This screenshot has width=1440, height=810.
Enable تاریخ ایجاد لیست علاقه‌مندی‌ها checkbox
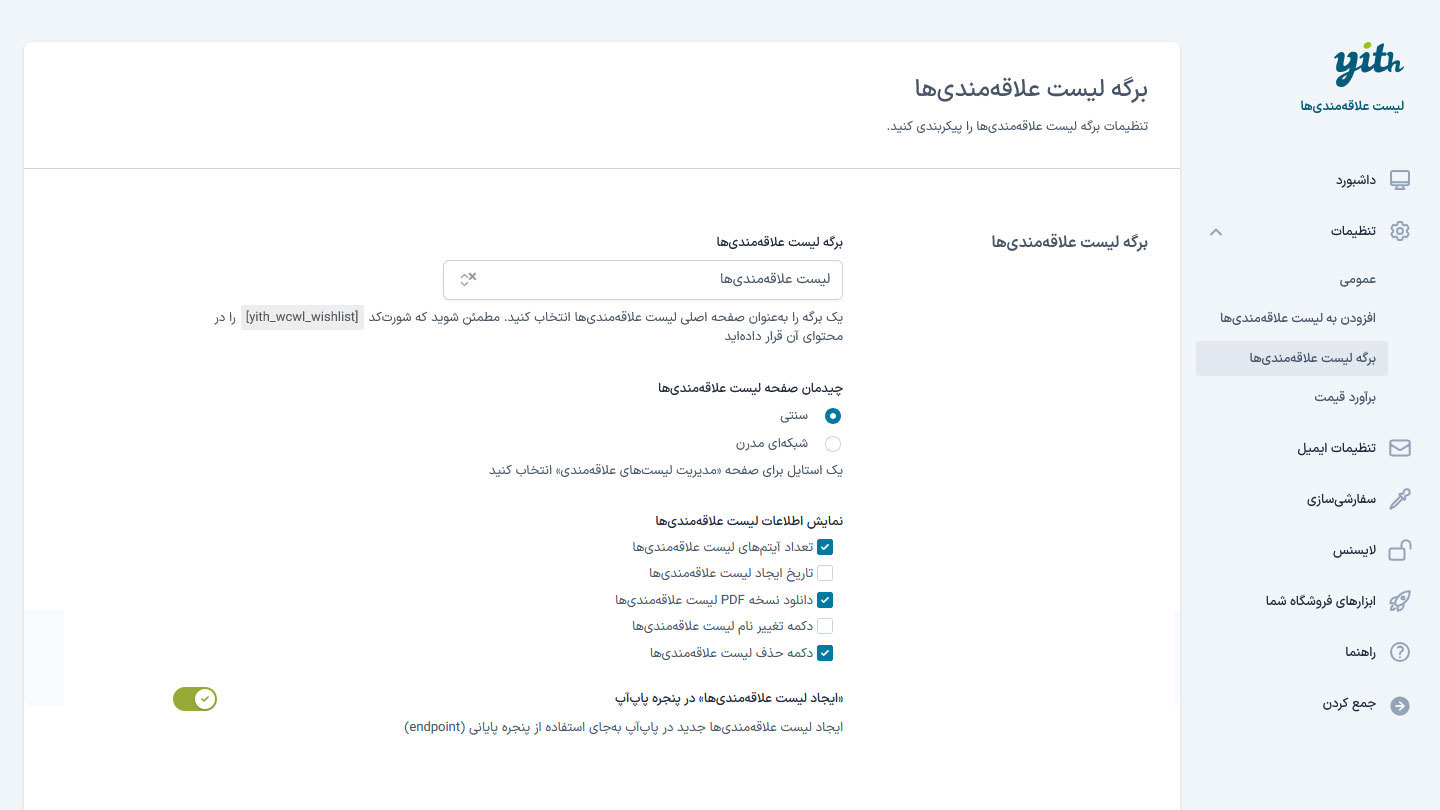click(825, 573)
